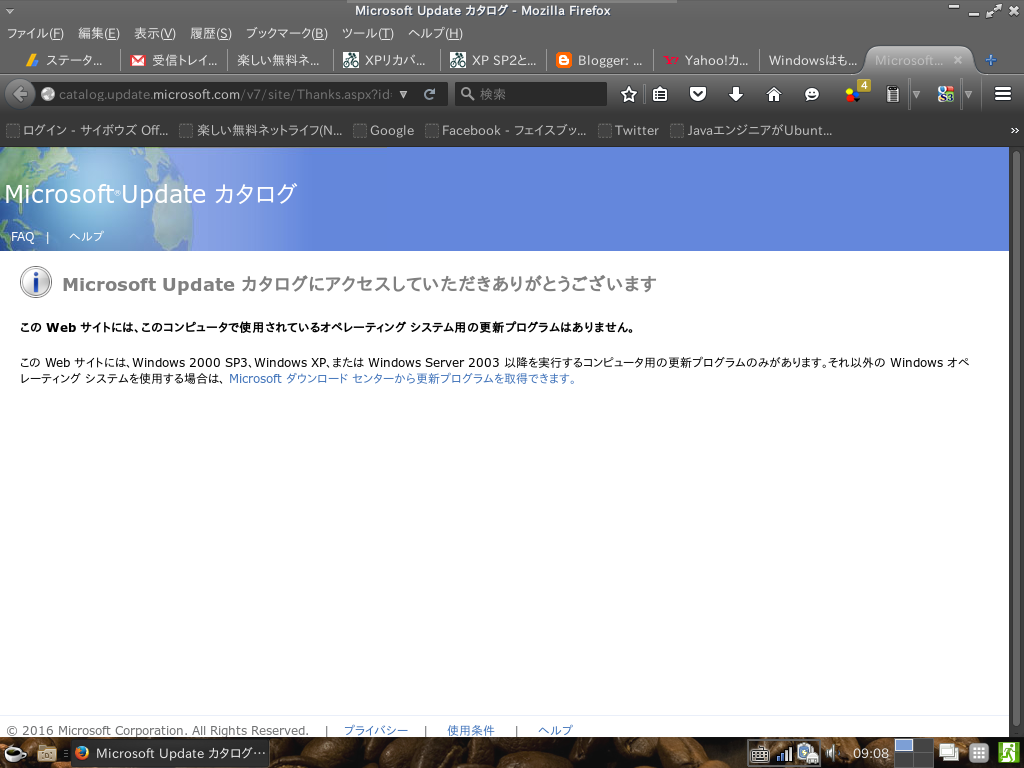Screen dimensions: 1024x768
Task: Open the Facebook - フェイスブッ... bookmark
Action: pos(506,131)
